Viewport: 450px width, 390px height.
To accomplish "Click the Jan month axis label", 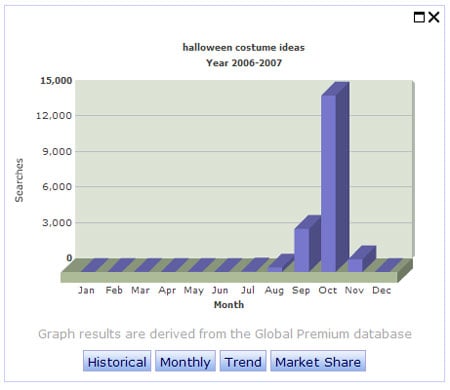I will (x=86, y=290).
